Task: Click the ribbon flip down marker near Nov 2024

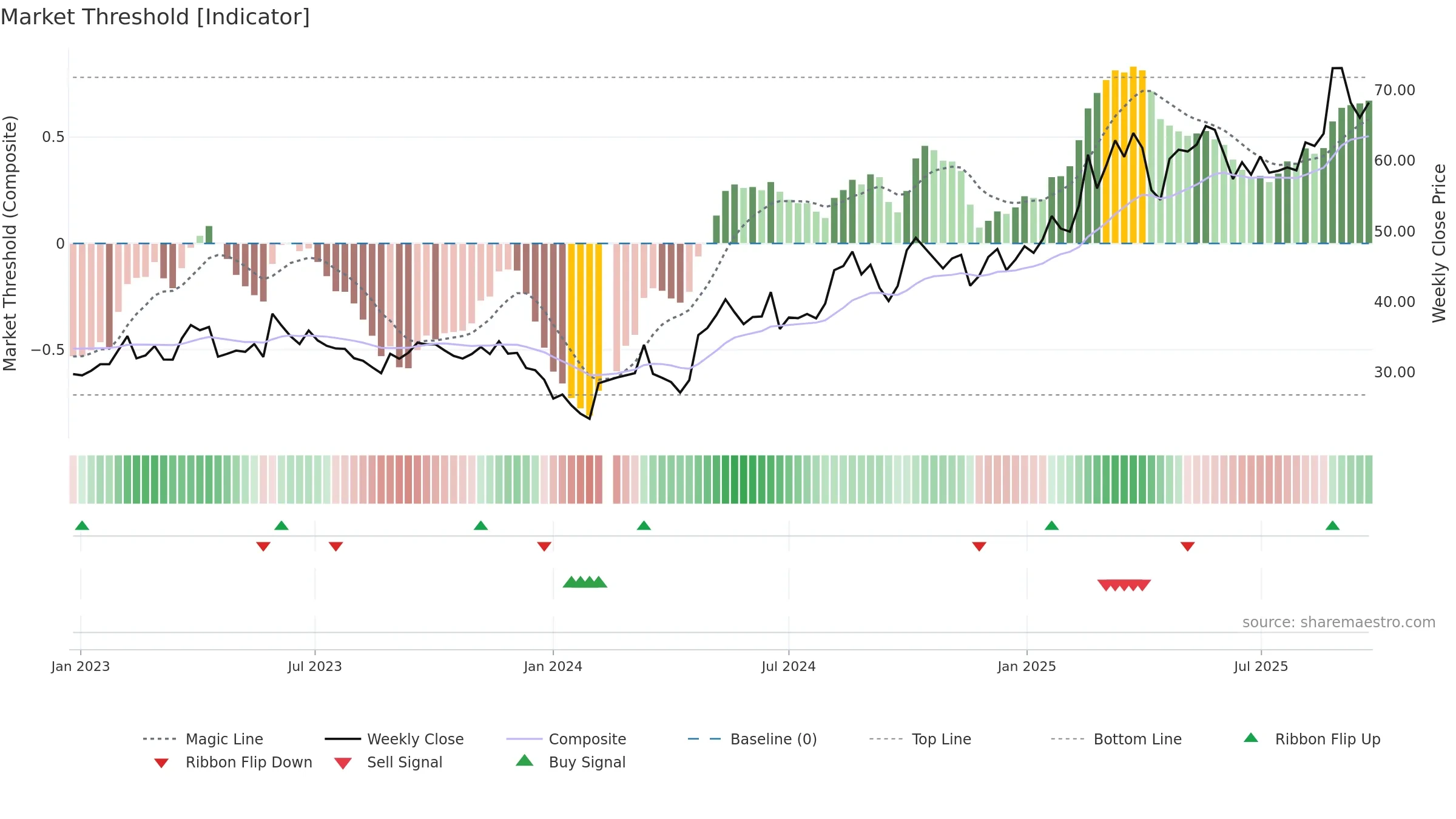Action: coord(979,547)
